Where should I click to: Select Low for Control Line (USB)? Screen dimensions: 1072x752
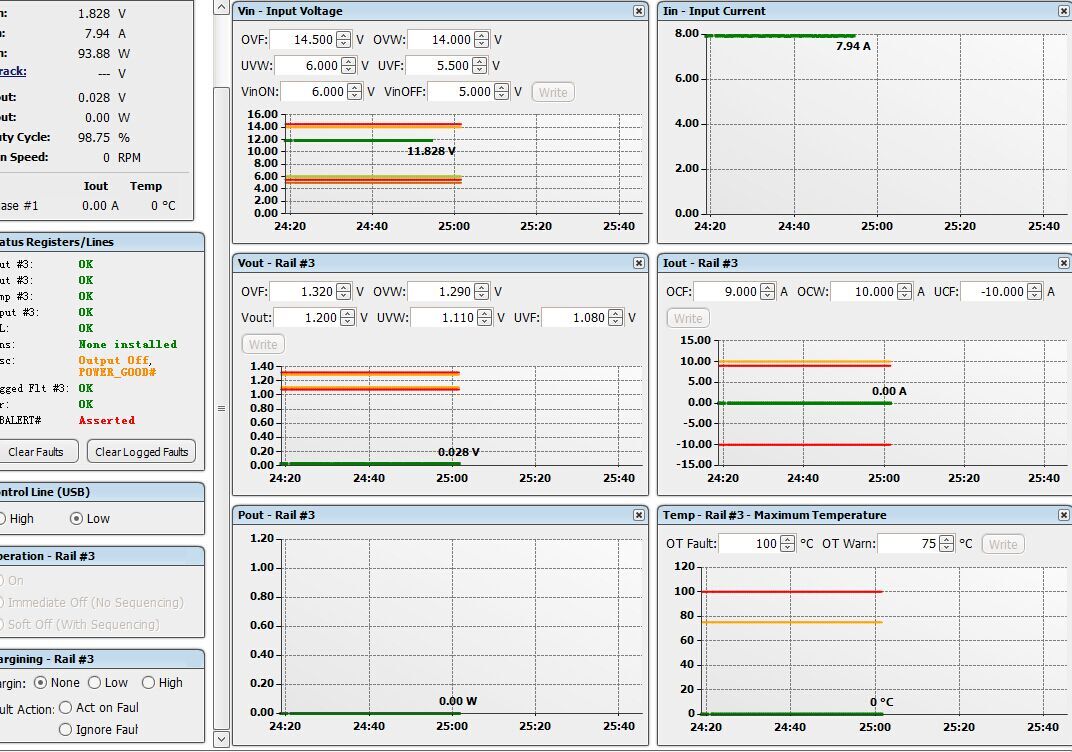click(x=90, y=519)
